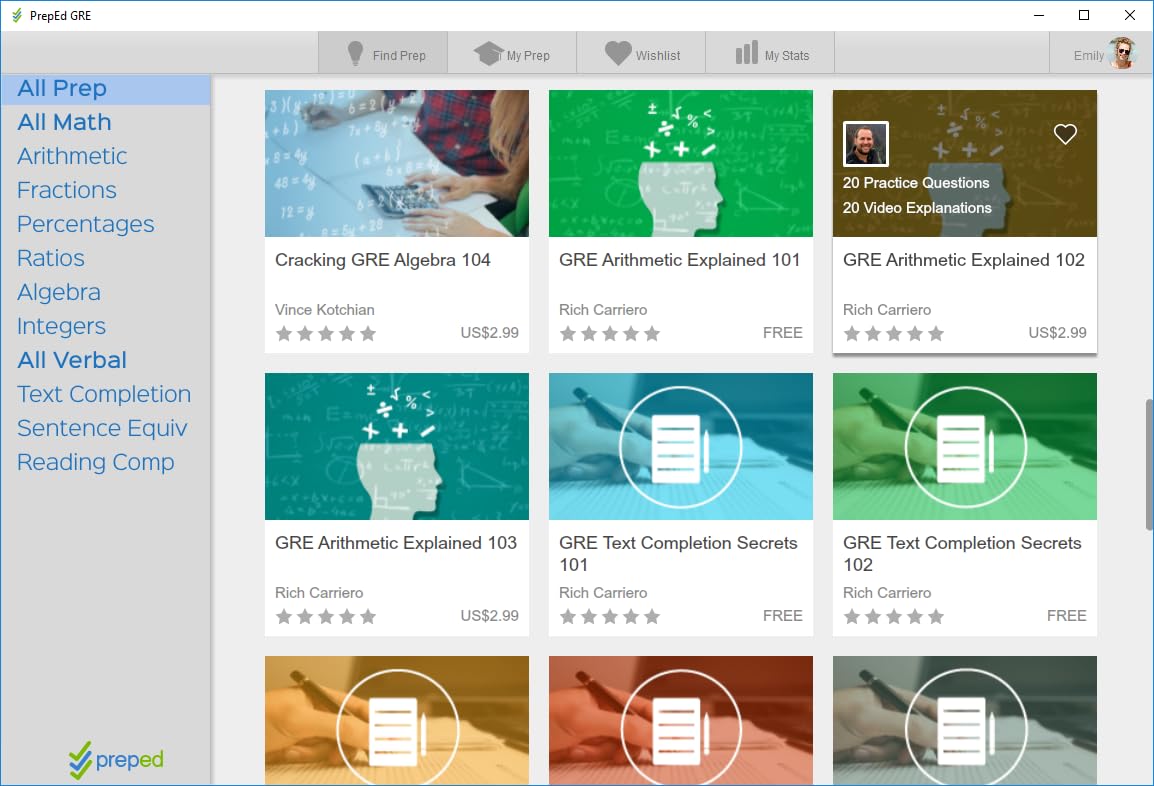
Task: Click instructor photo on Arithmetic Explained 102
Action: click(865, 144)
